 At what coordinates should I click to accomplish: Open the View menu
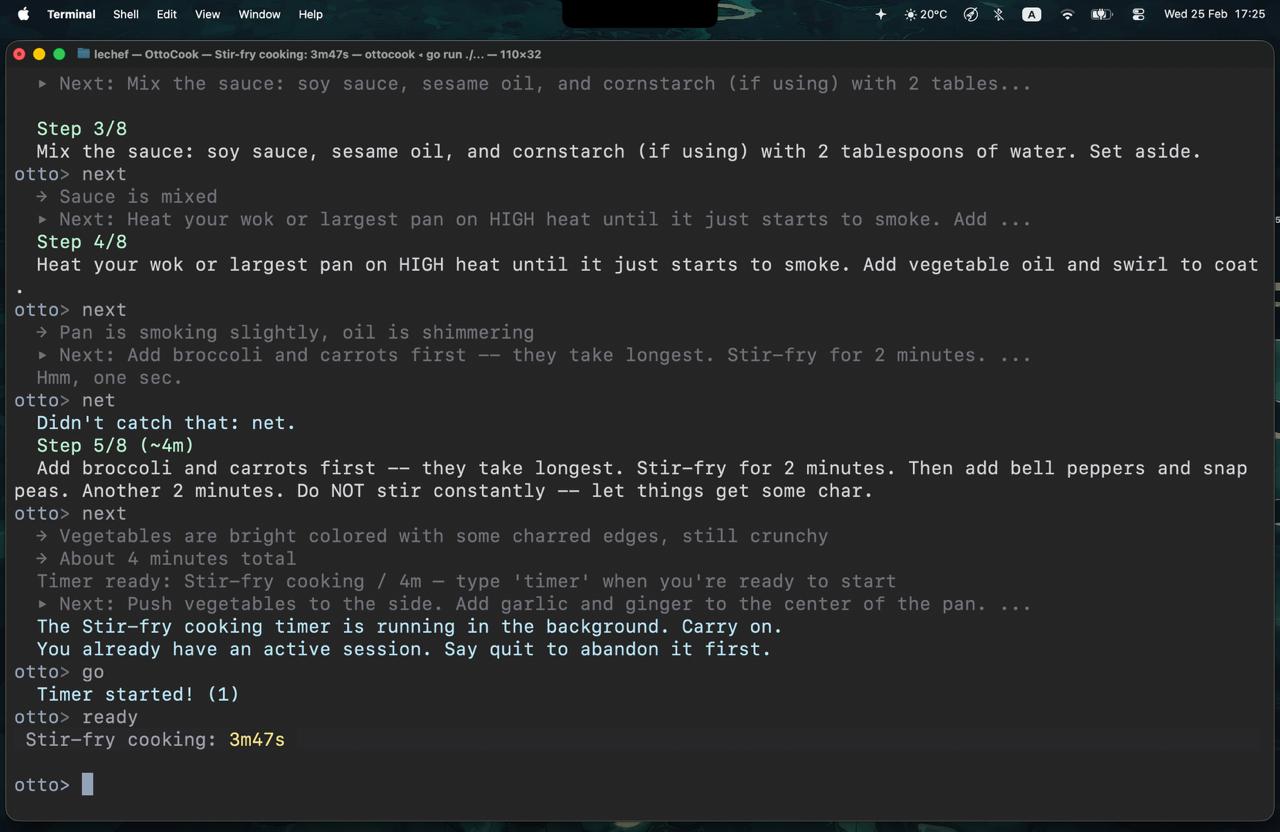pos(207,14)
